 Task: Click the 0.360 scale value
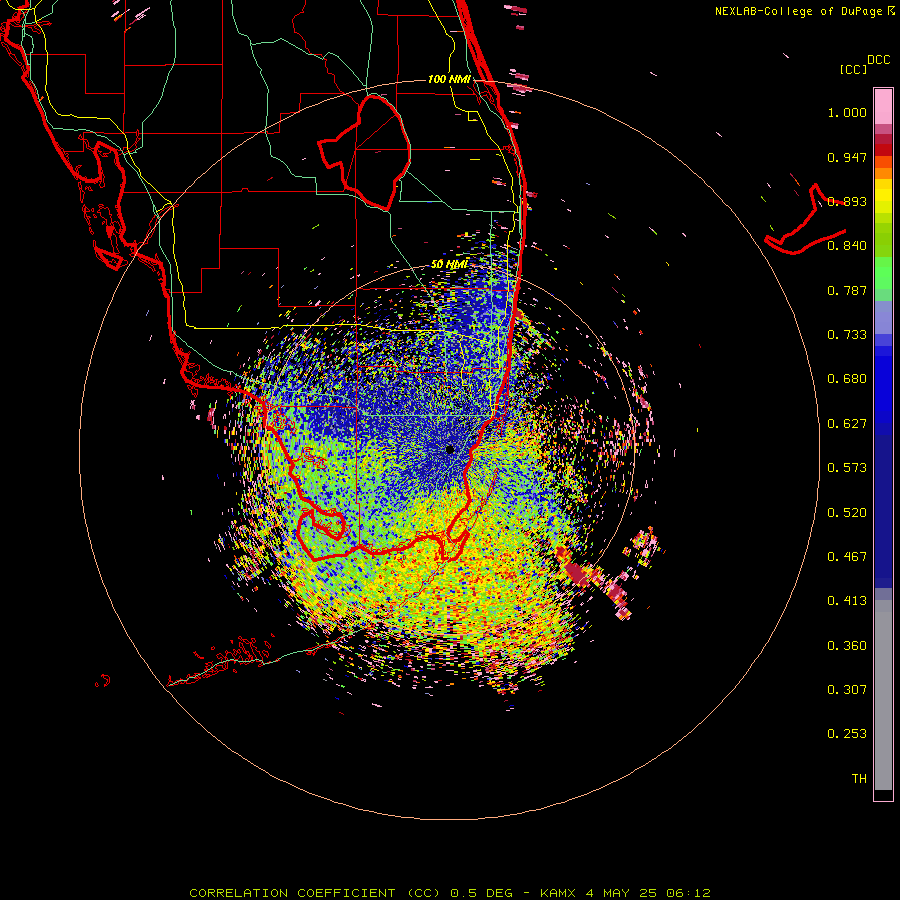[847, 645]
